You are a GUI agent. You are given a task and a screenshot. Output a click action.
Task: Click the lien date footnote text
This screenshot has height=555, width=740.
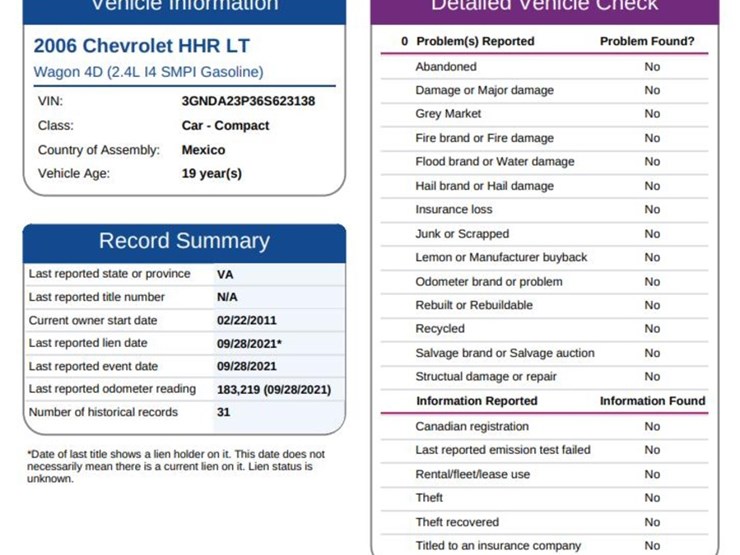[176, 466]
